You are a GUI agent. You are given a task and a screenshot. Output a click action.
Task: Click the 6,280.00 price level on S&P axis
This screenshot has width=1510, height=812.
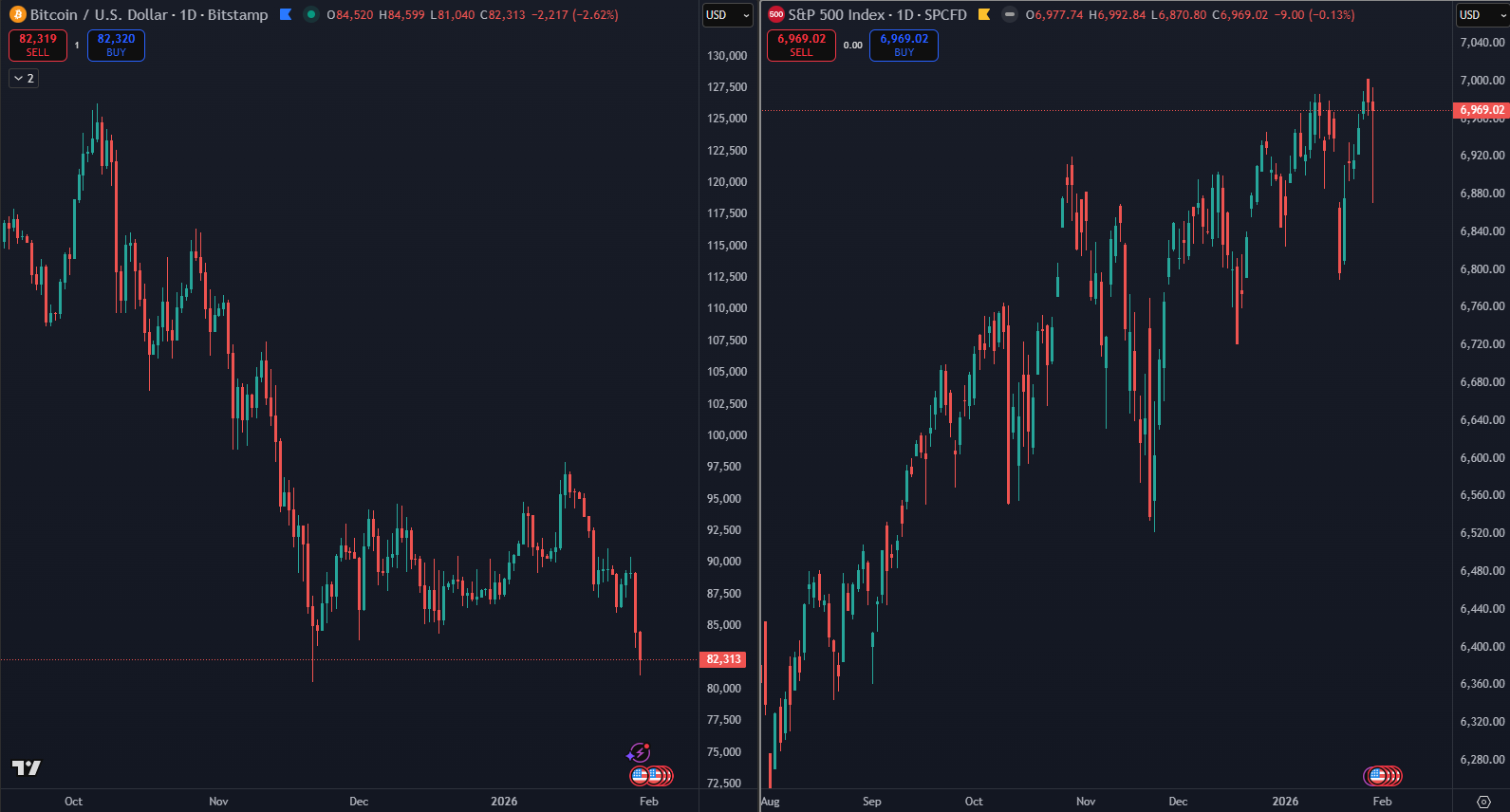pos(1482,760)
